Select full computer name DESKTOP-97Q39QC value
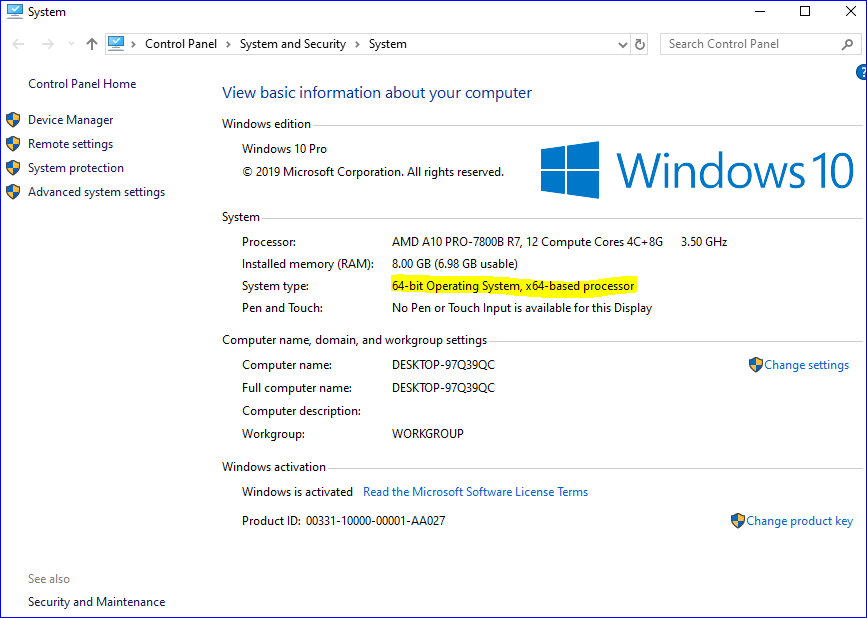This screenshot has height=618, width=867. [443, 388]
